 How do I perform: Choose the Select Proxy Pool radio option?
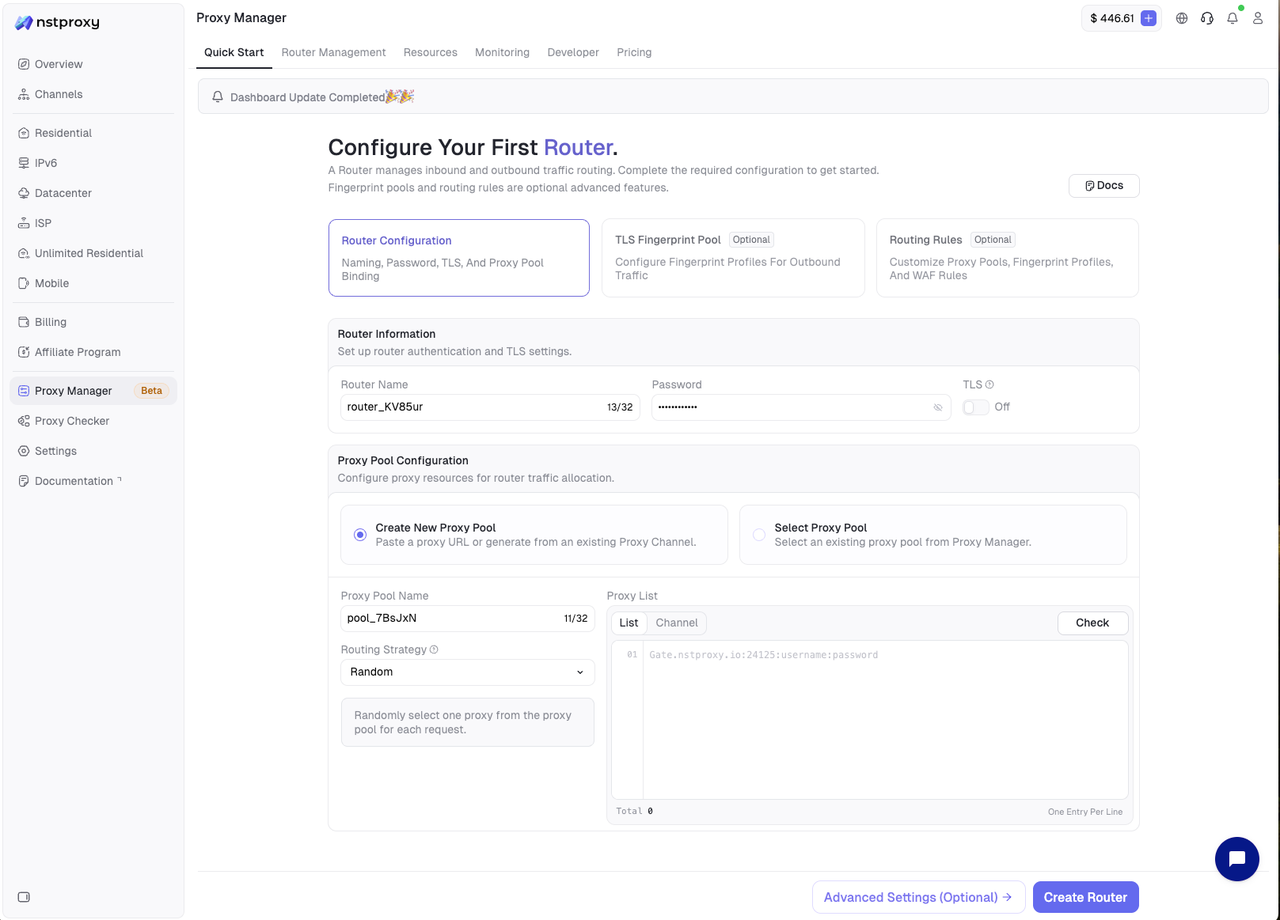[759, 535]
